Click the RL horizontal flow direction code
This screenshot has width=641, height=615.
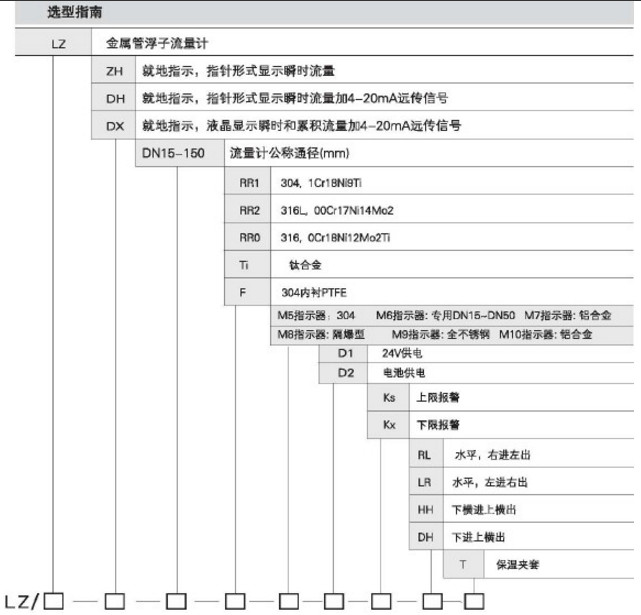(x=424, y=454)
